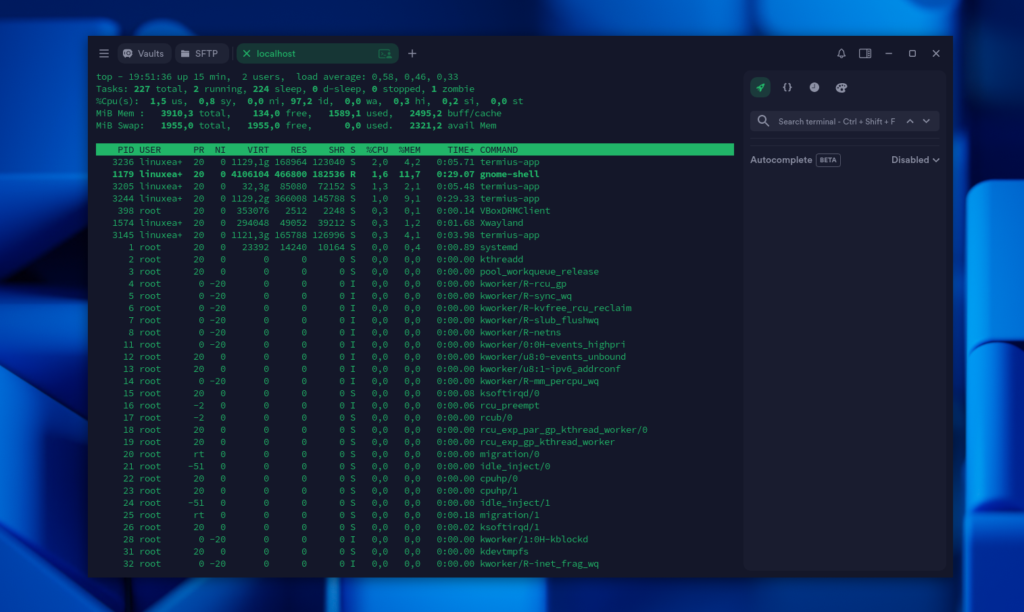This screenshot has width=1024, height=612.
Task: Open the terminal Theme palette icon
Action: [841, 87]
